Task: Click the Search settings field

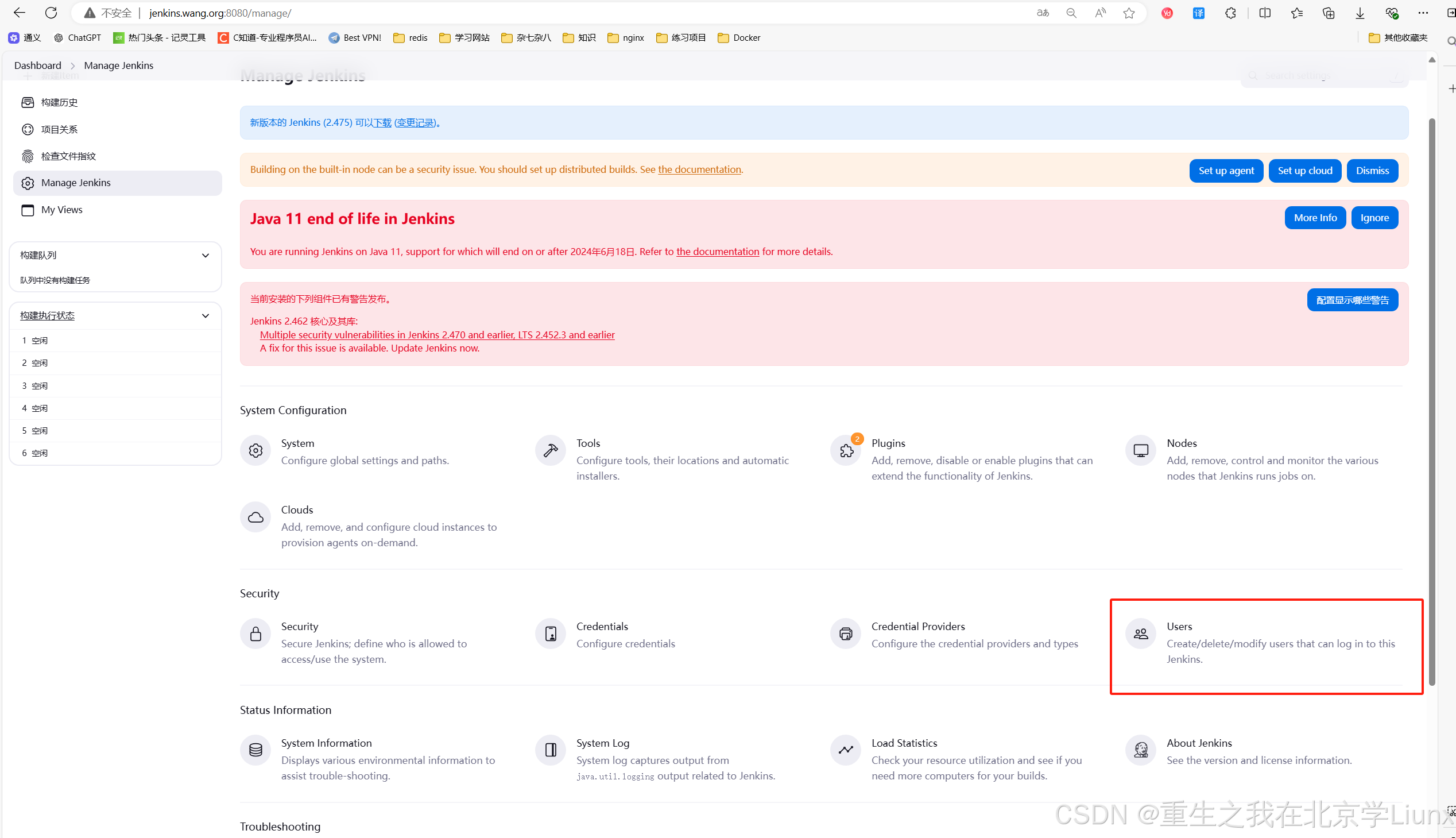Action: point(1324,76)
